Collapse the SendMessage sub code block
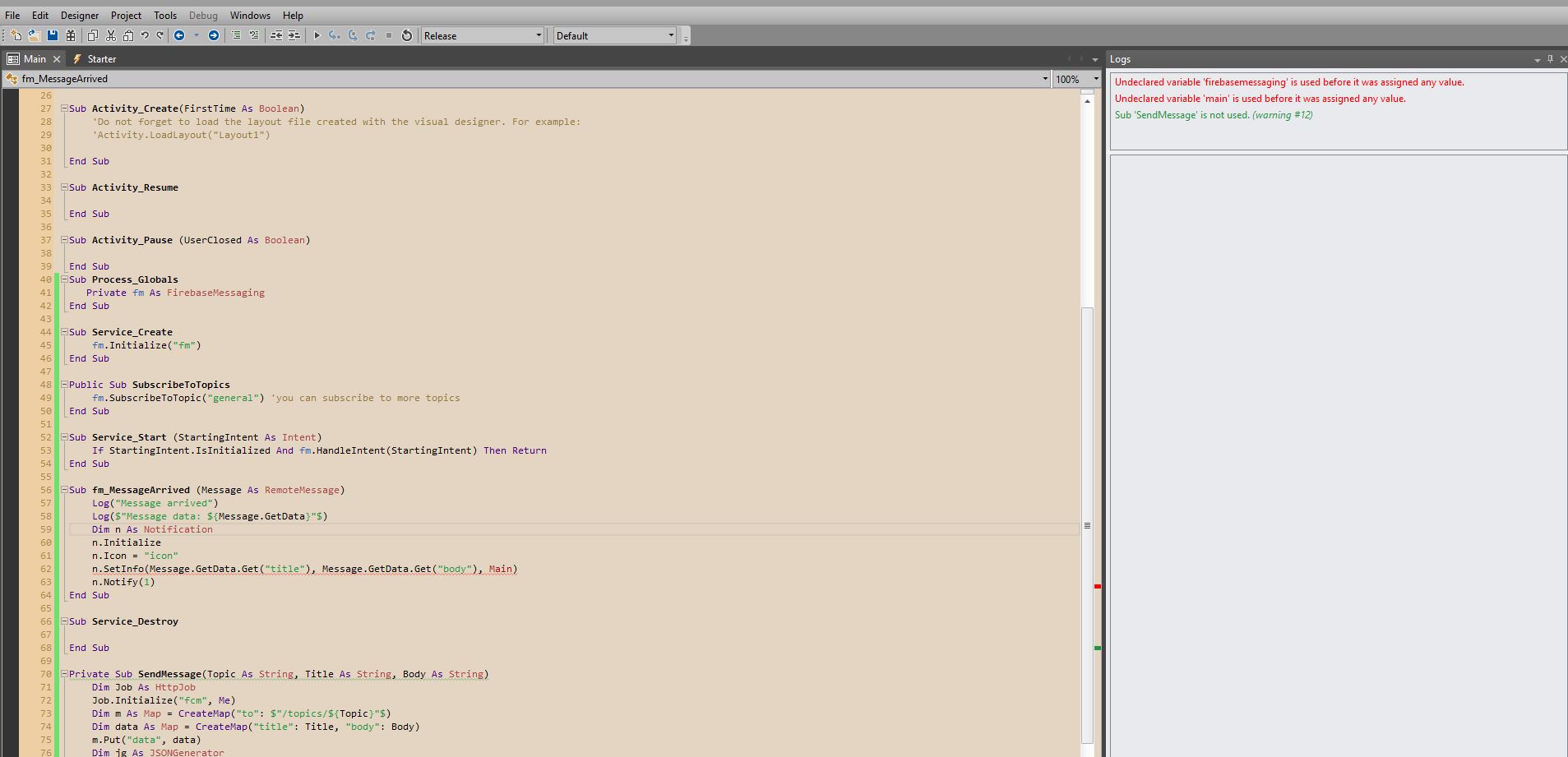 tap(64, 674)
